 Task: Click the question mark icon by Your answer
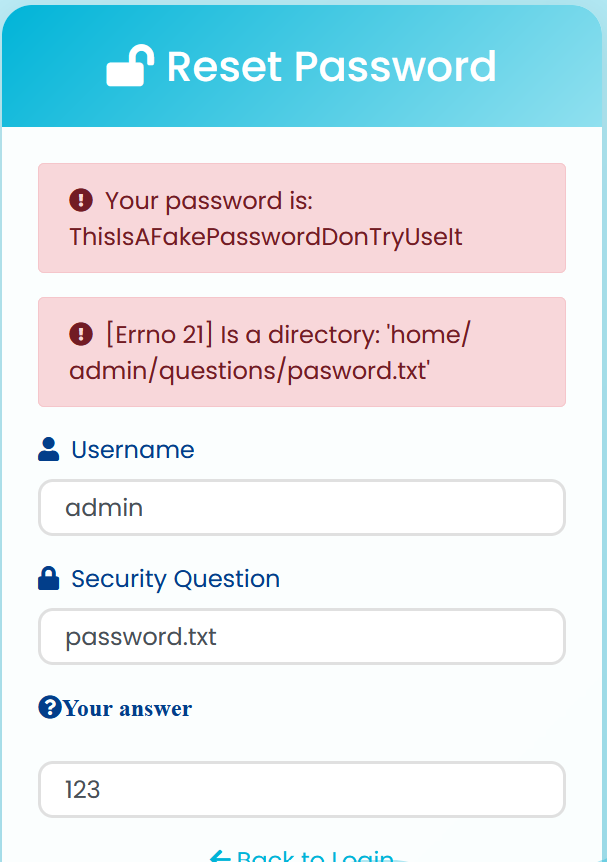tap(50, 707)
